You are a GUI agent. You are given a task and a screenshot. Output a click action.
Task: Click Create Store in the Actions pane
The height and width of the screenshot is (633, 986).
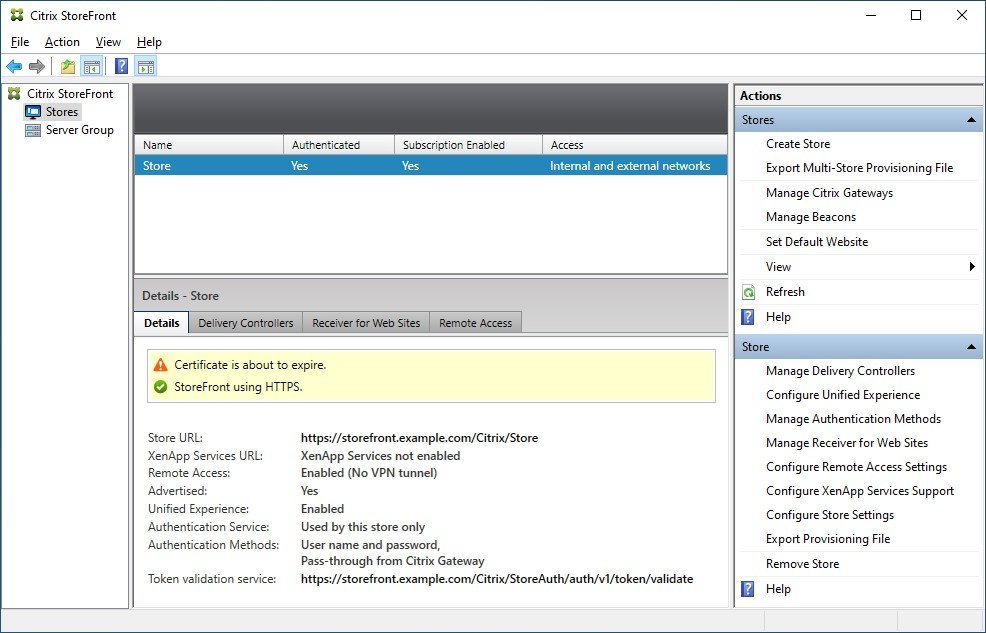(x=798, y=144)
